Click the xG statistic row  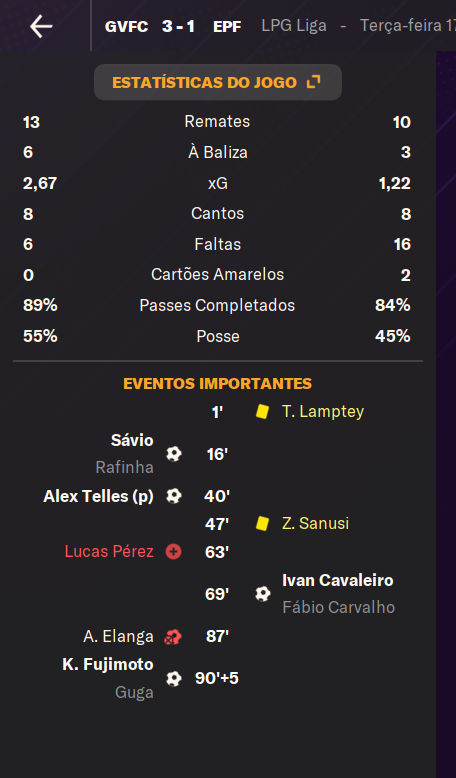[218, 184]
